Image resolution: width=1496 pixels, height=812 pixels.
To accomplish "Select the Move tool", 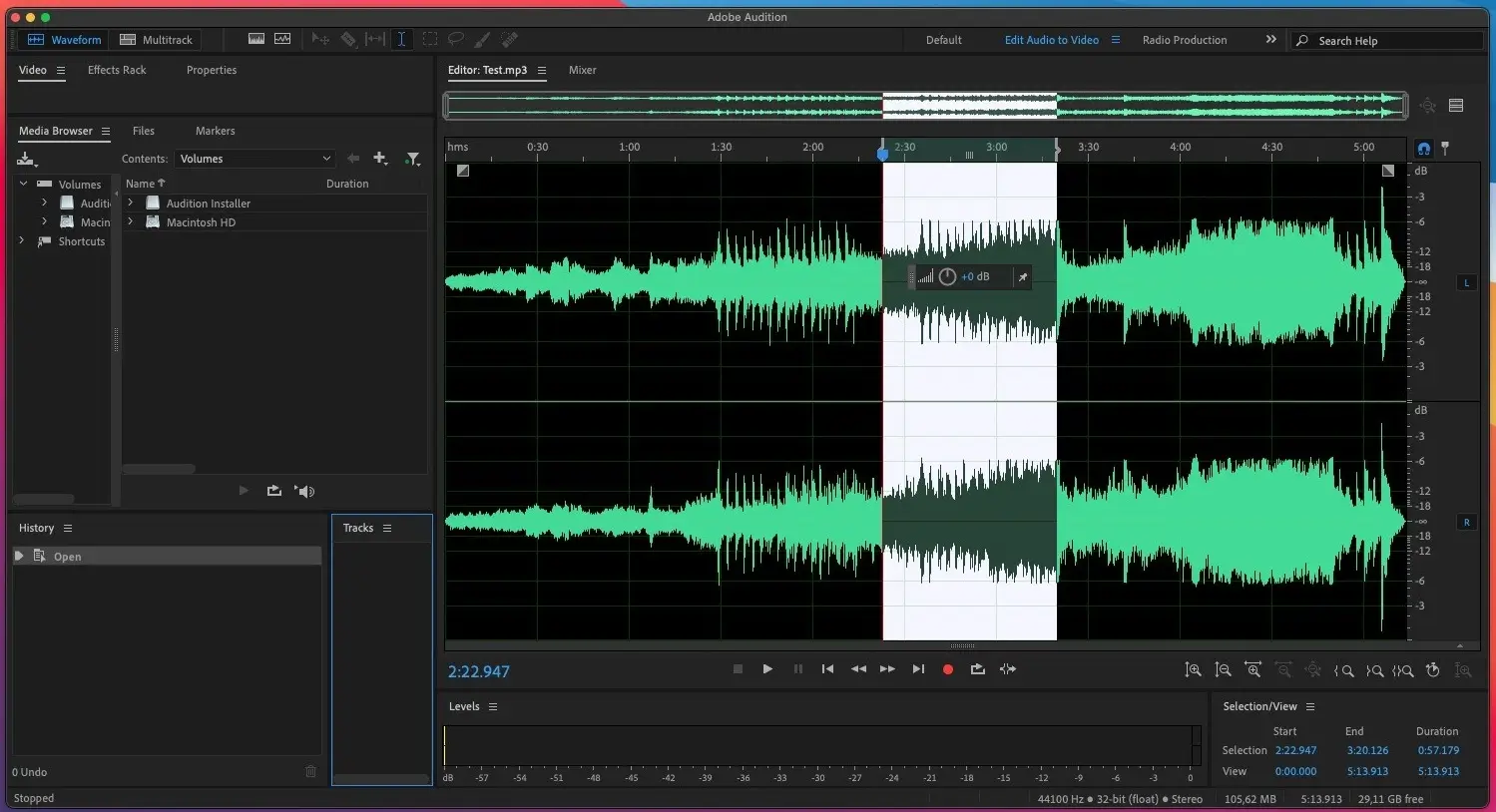I will [320, 40].
